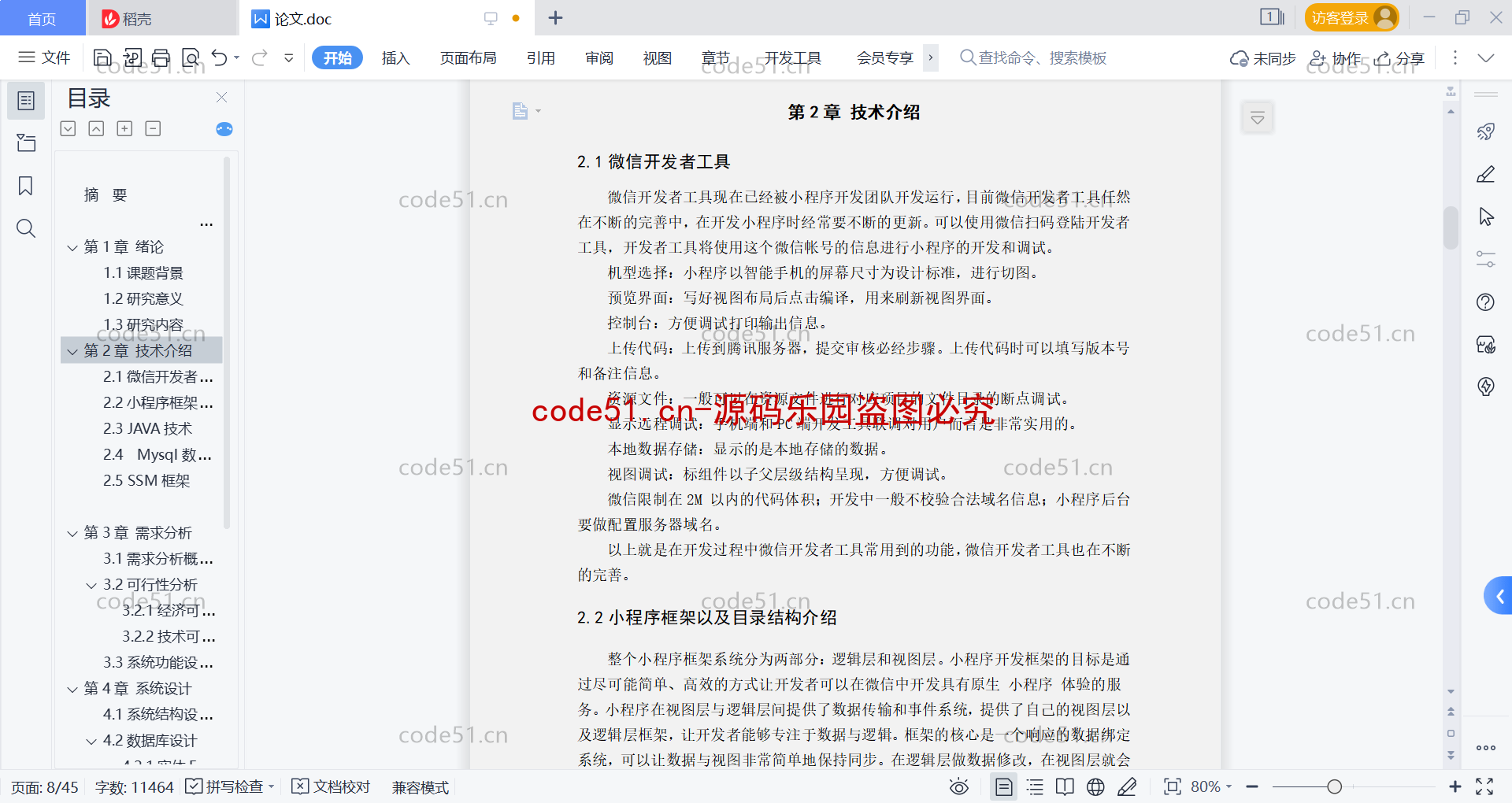
Task: Select the arrow selection tool on right sidebar
Action: tap(1486, 216)
